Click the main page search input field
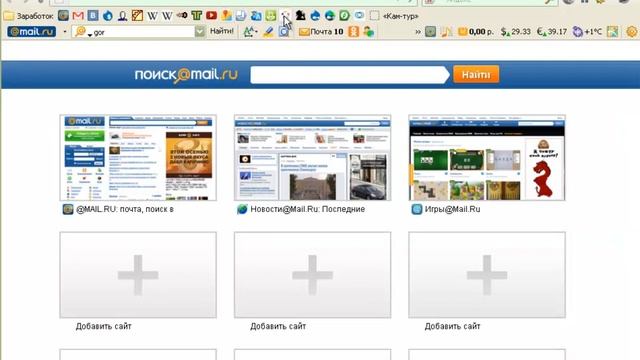 click(x=349, y=75)
